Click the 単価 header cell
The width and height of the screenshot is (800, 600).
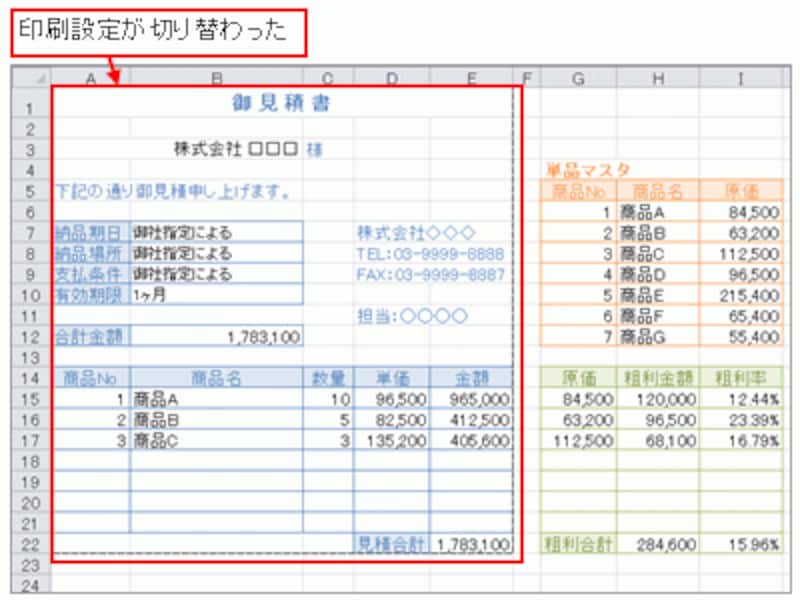point(392,378)
